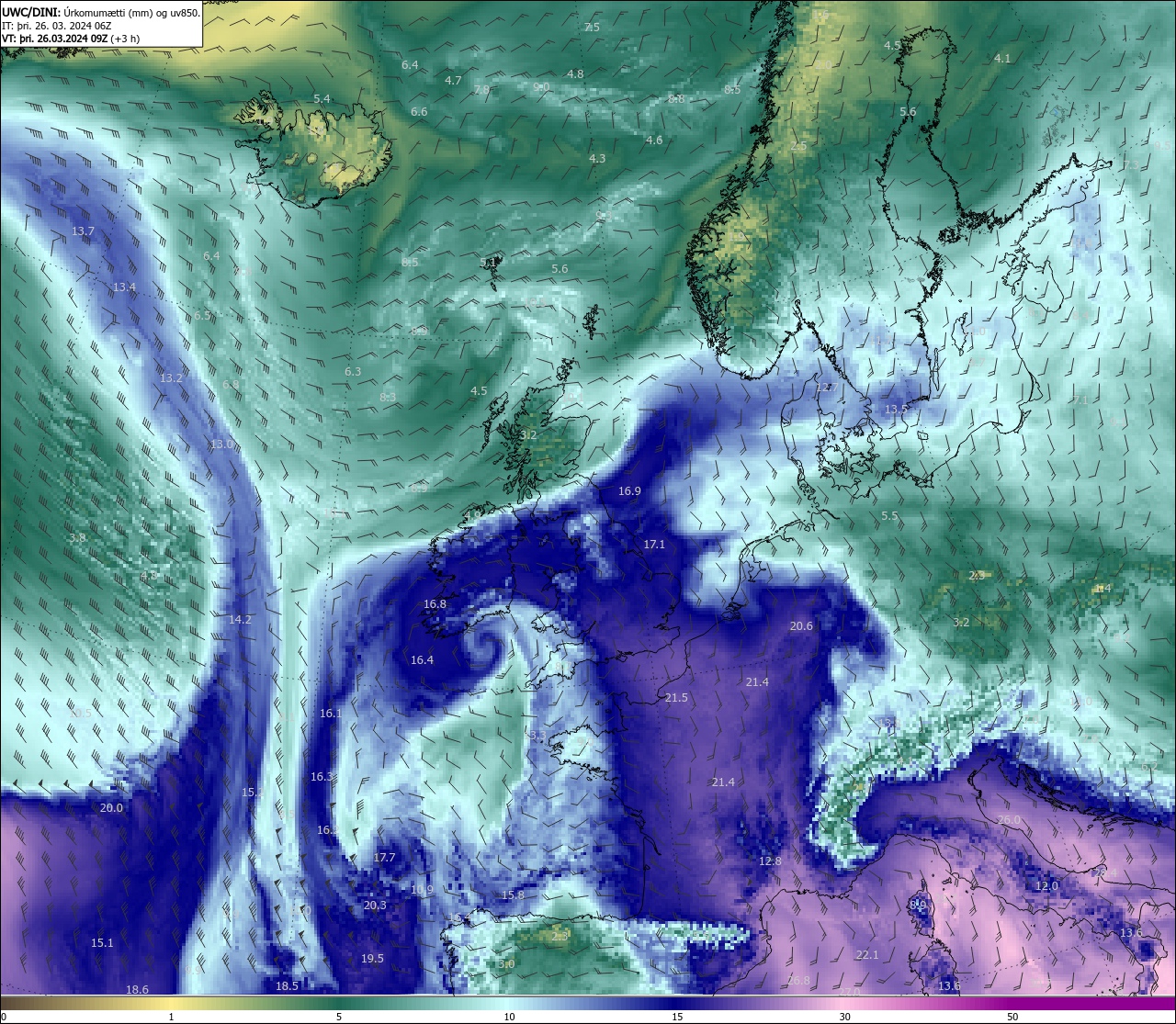
Task: Click the 15.8 value label
Action: (513, 895)
